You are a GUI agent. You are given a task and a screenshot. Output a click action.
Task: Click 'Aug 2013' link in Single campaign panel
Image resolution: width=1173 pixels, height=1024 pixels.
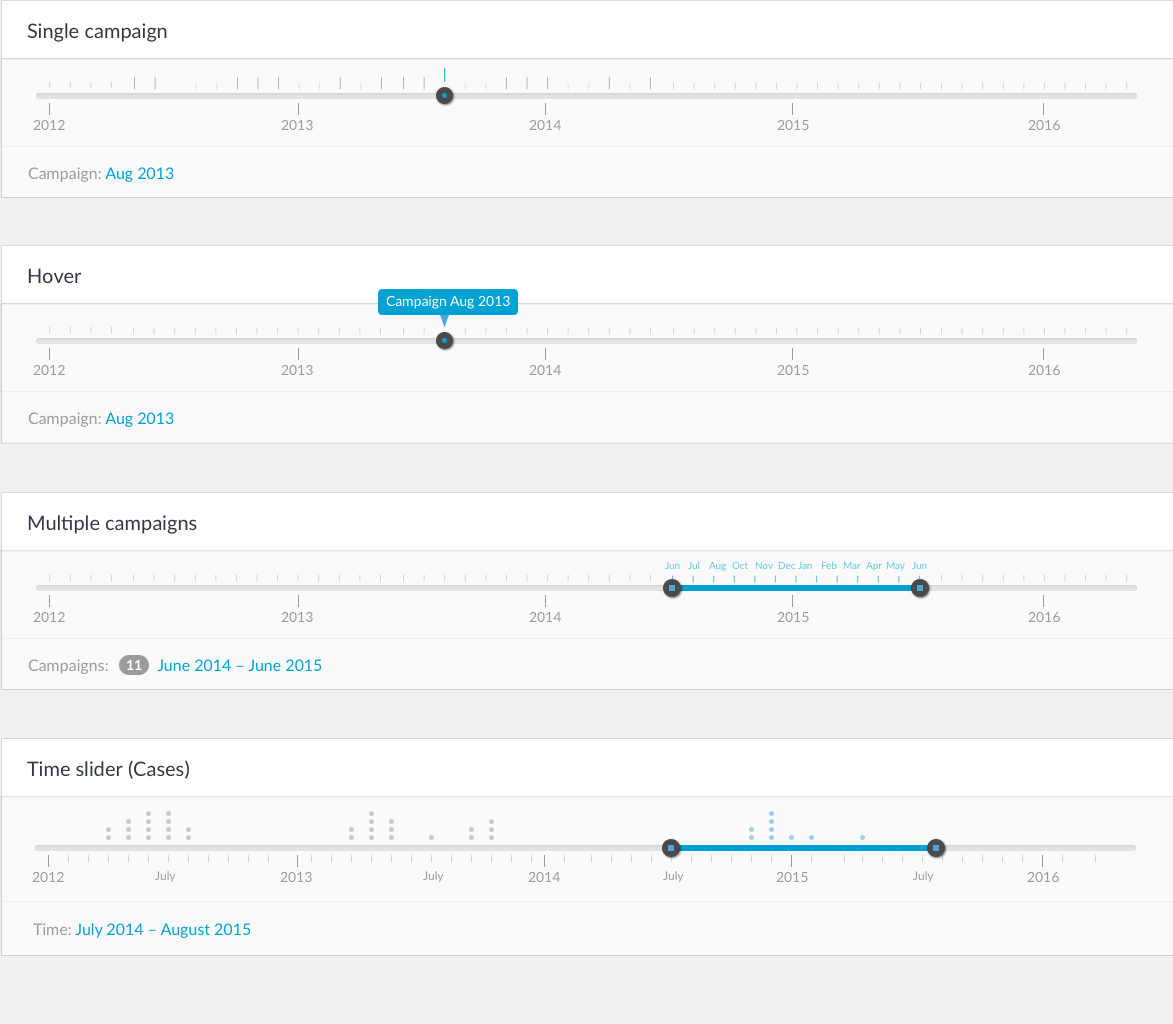point(139,173)
